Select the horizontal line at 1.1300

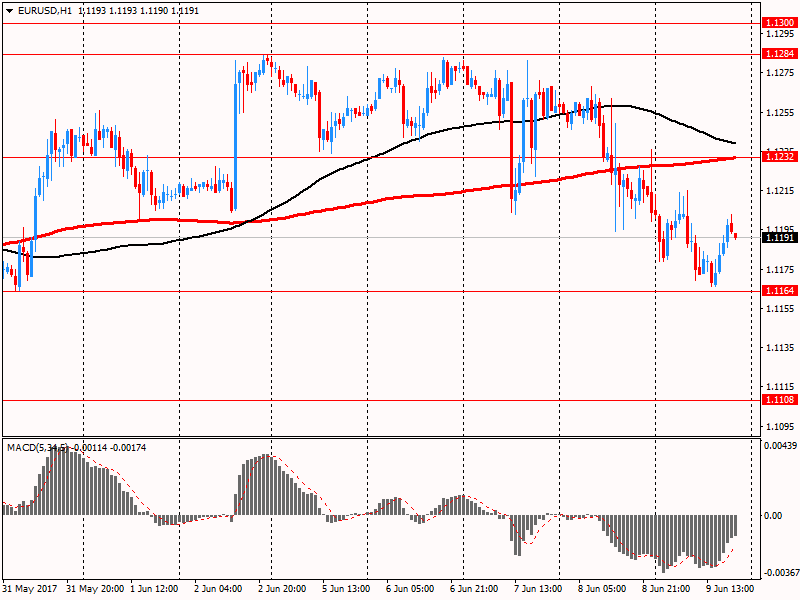pos(381,23)
